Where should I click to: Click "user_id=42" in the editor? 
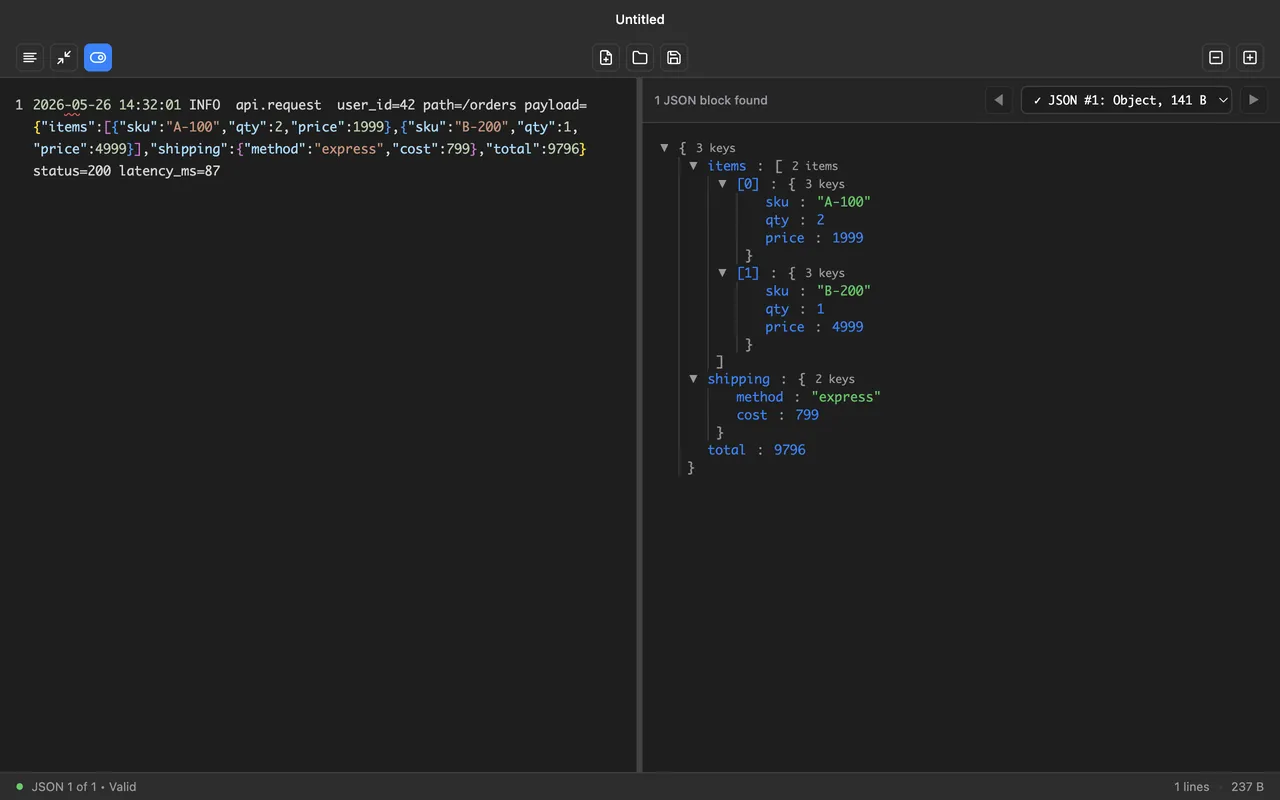[376, 105]
